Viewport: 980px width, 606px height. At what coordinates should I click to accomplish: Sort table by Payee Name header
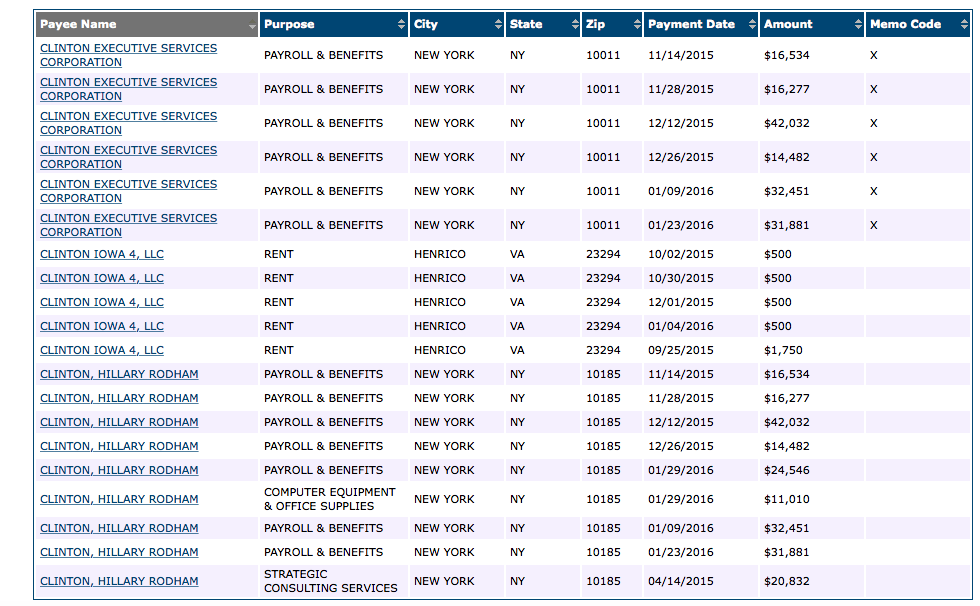point(78,24)
